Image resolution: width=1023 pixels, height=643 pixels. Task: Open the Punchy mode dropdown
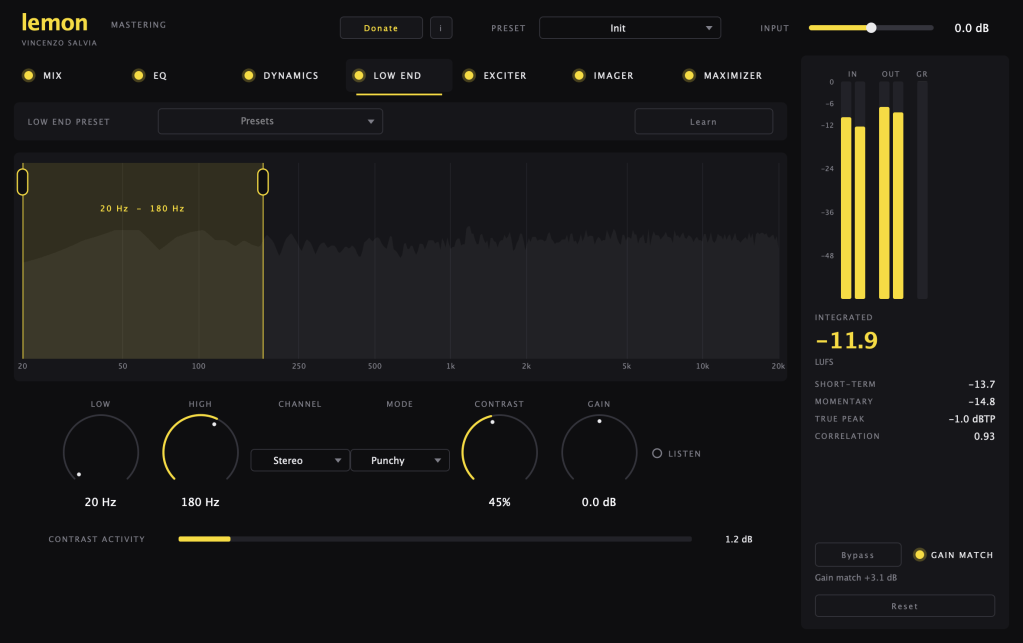[x=400, y=460]
